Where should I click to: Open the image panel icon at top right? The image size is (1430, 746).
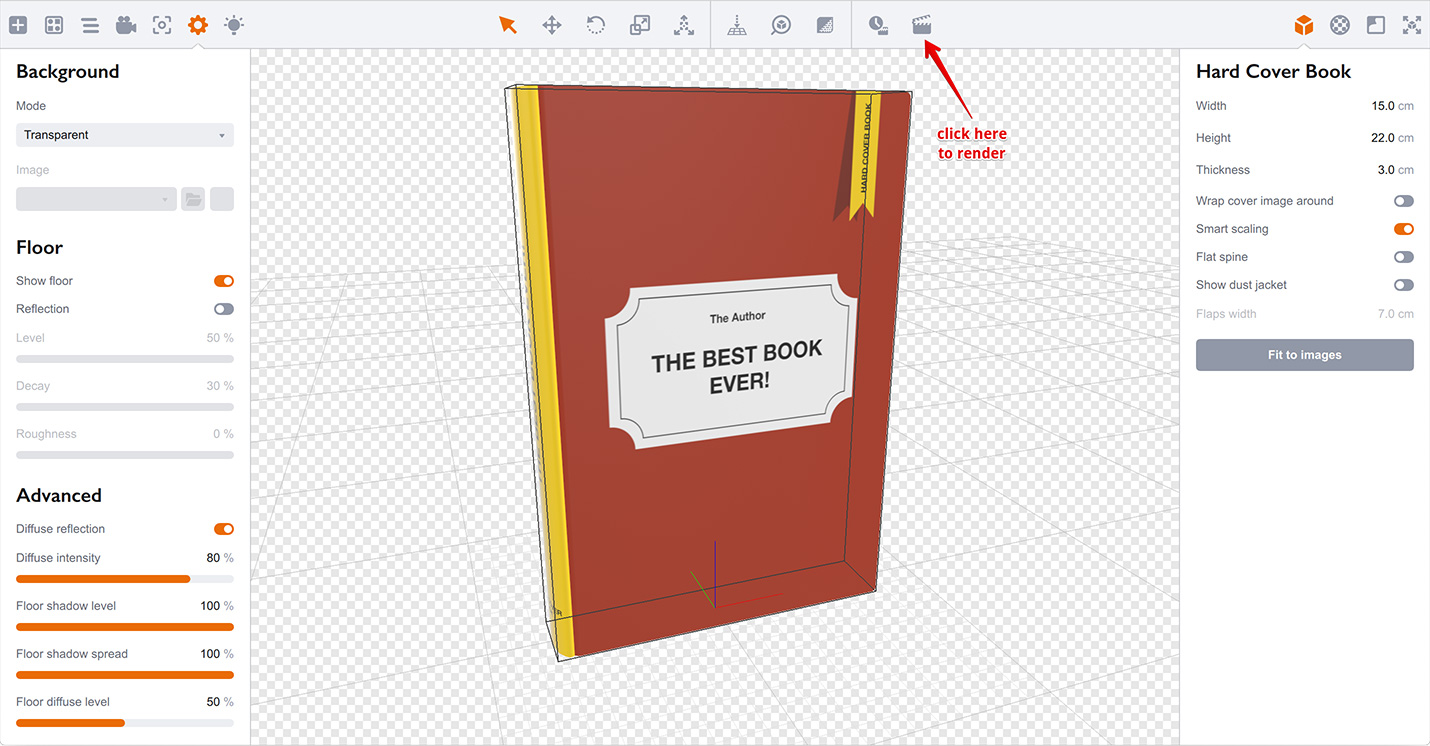pos(1376,25)
